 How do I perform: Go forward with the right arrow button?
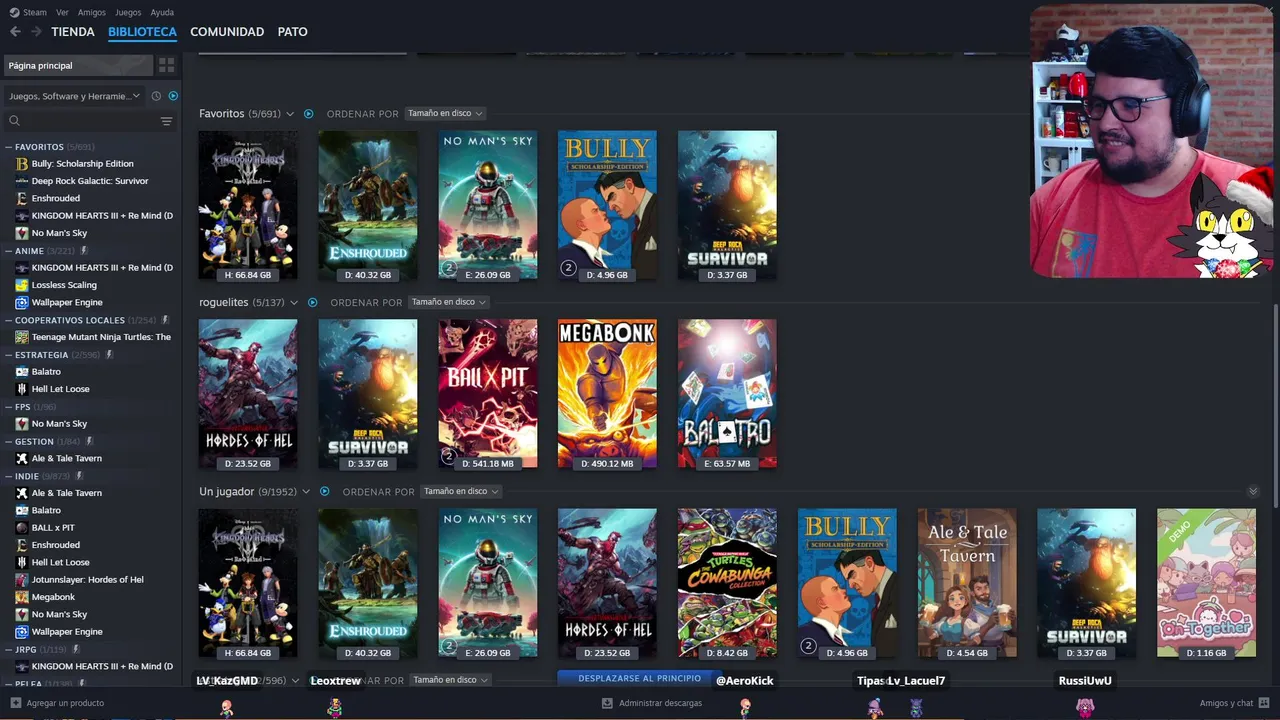coord(36,32)
